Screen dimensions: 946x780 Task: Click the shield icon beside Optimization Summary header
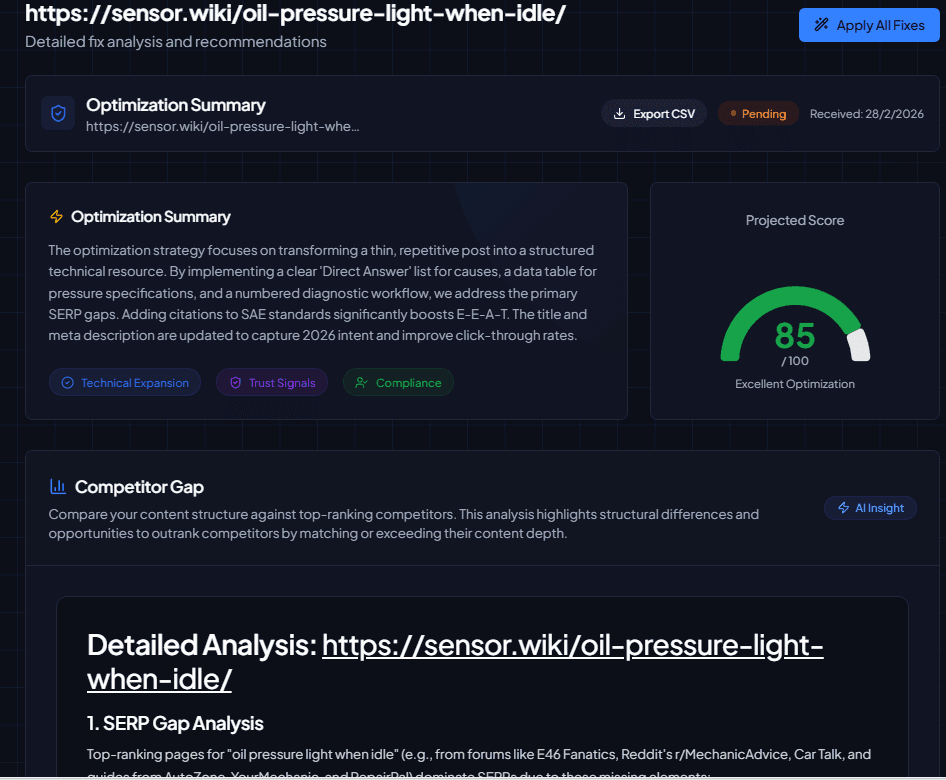(x=58, y=113)
